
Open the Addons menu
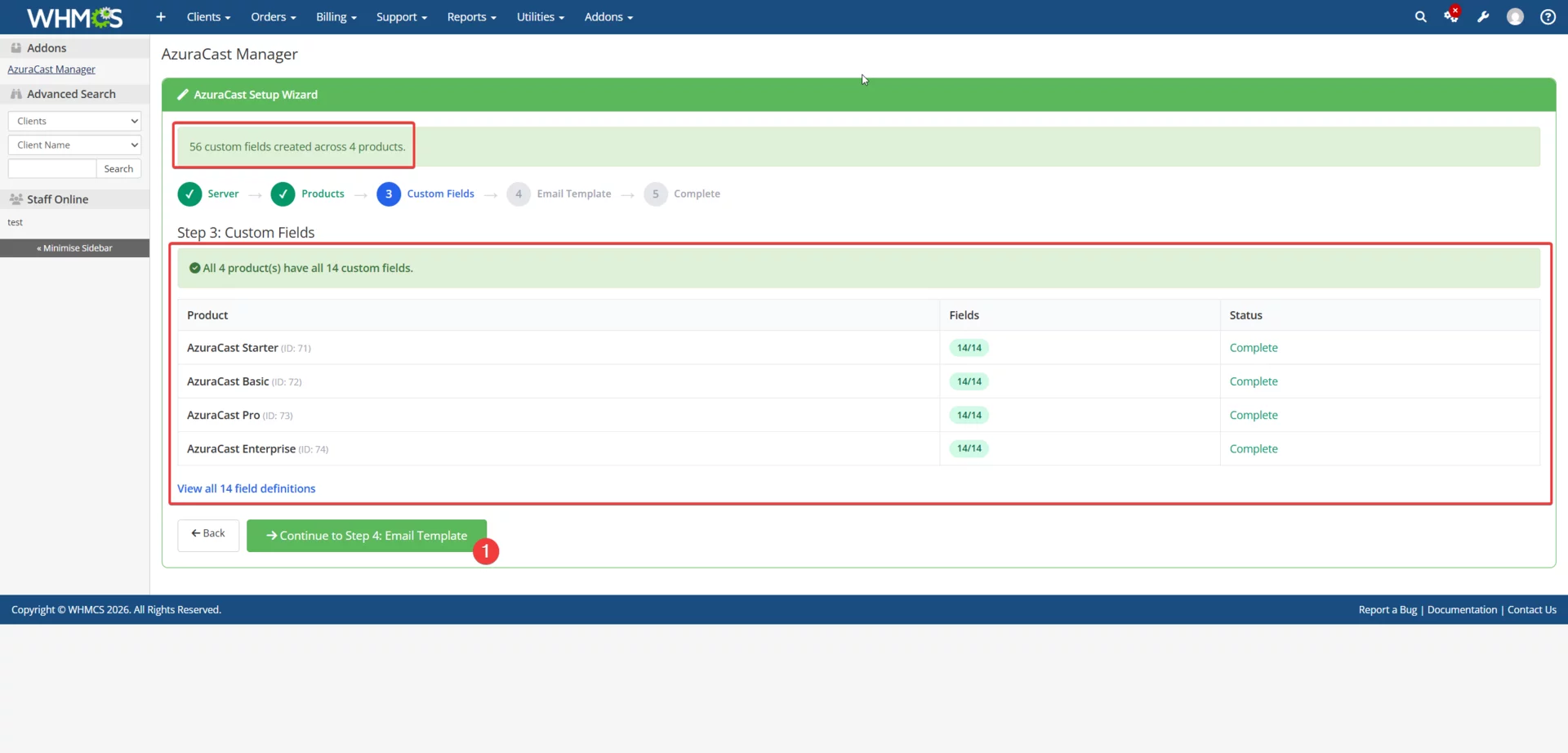608,16
